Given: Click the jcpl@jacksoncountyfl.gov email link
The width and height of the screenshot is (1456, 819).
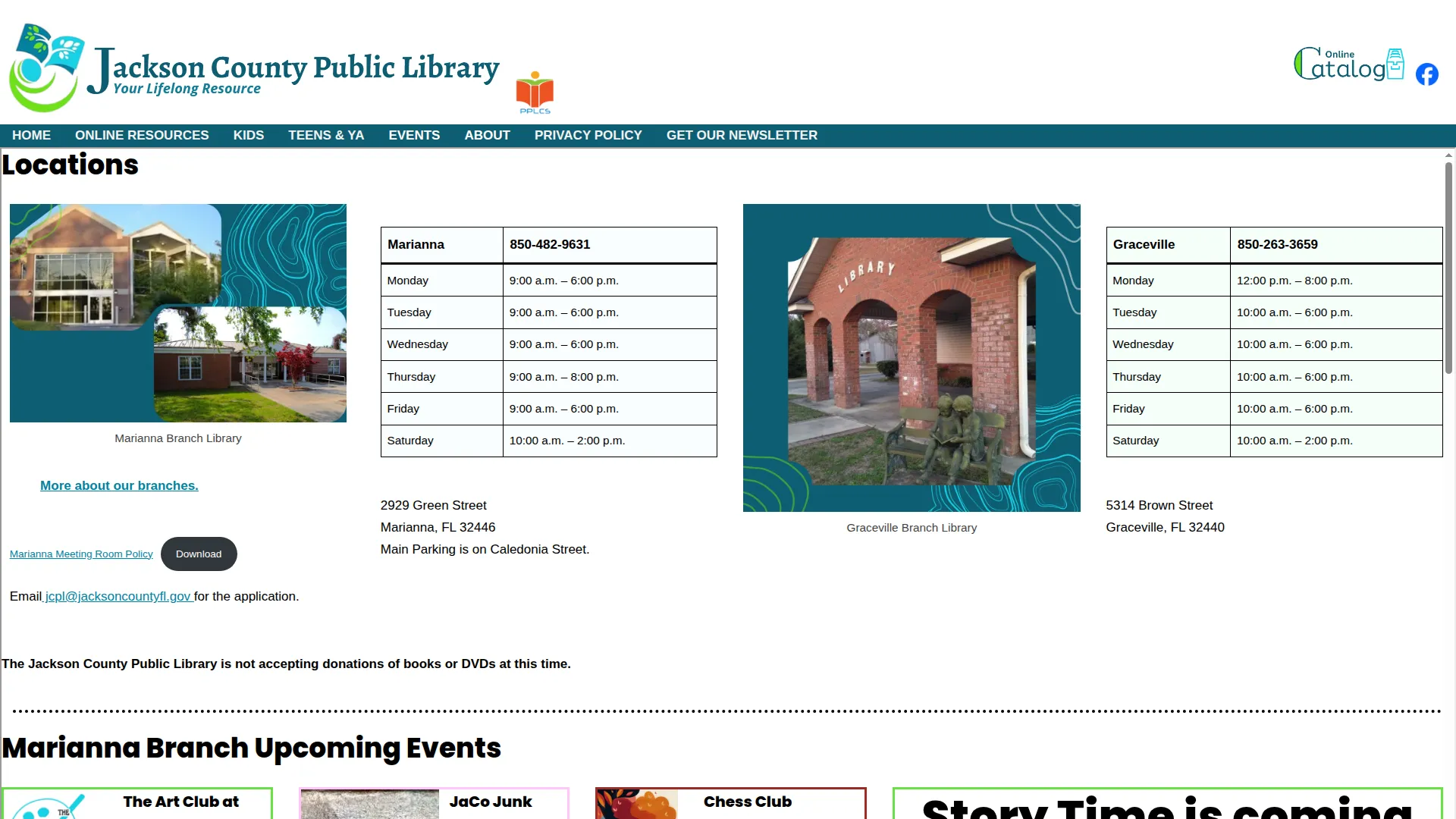Looking at the screenshot, I should (x=118, y=596).
